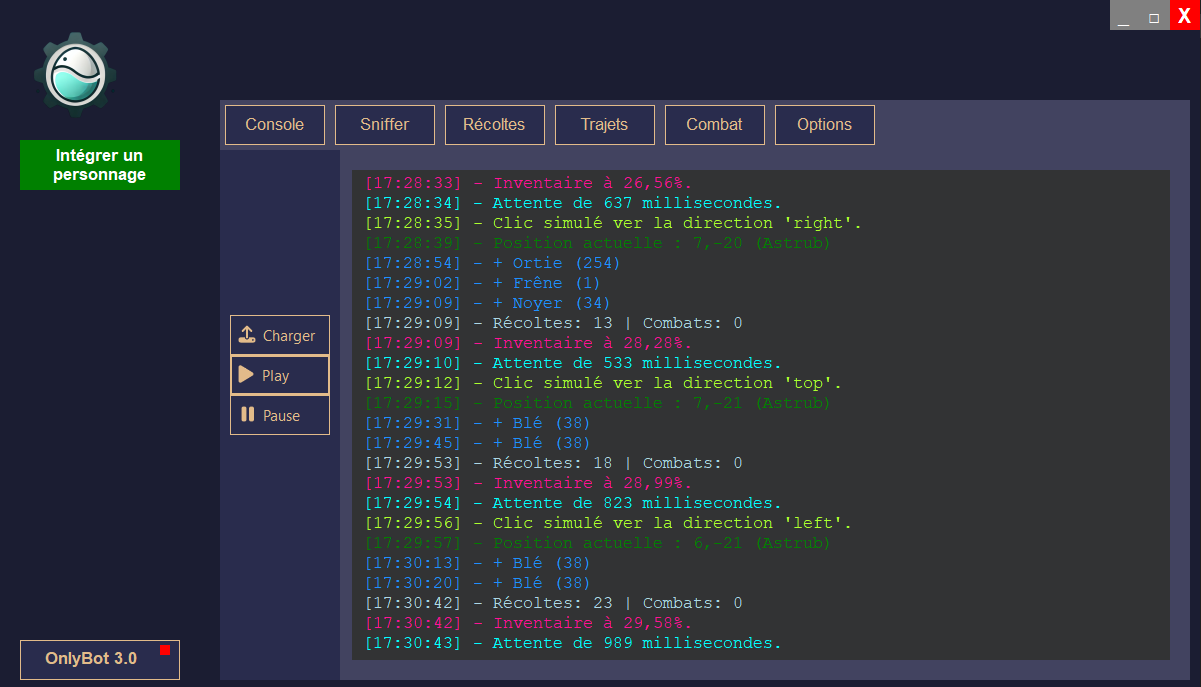
Task: Open the Options tab
Action: (825, 125)
